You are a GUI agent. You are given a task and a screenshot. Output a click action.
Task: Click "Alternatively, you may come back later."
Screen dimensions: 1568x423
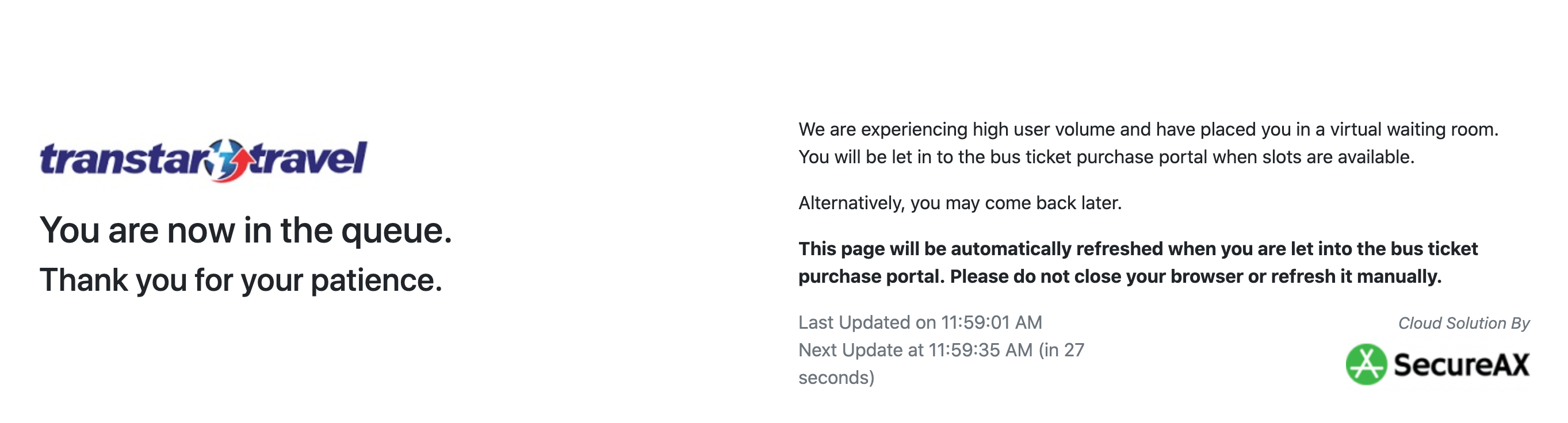(x=959, y=203)
